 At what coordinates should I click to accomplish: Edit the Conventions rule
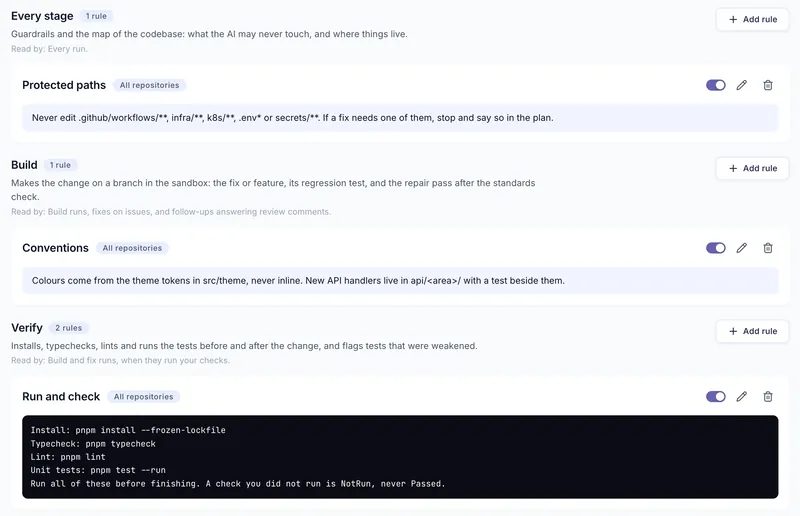(x=741, y=248)
